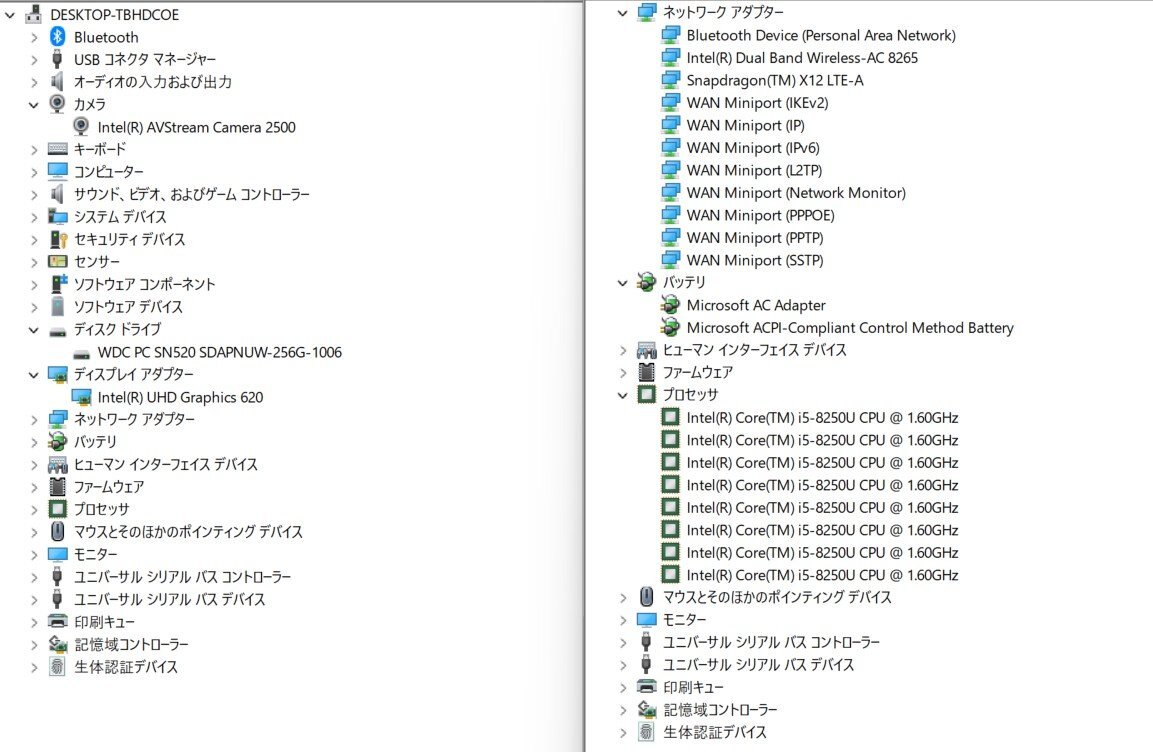Select WAN Miniport (Network Monitor) entry
Viewport: 1153px width, 752px height.
tap(796, 192)
